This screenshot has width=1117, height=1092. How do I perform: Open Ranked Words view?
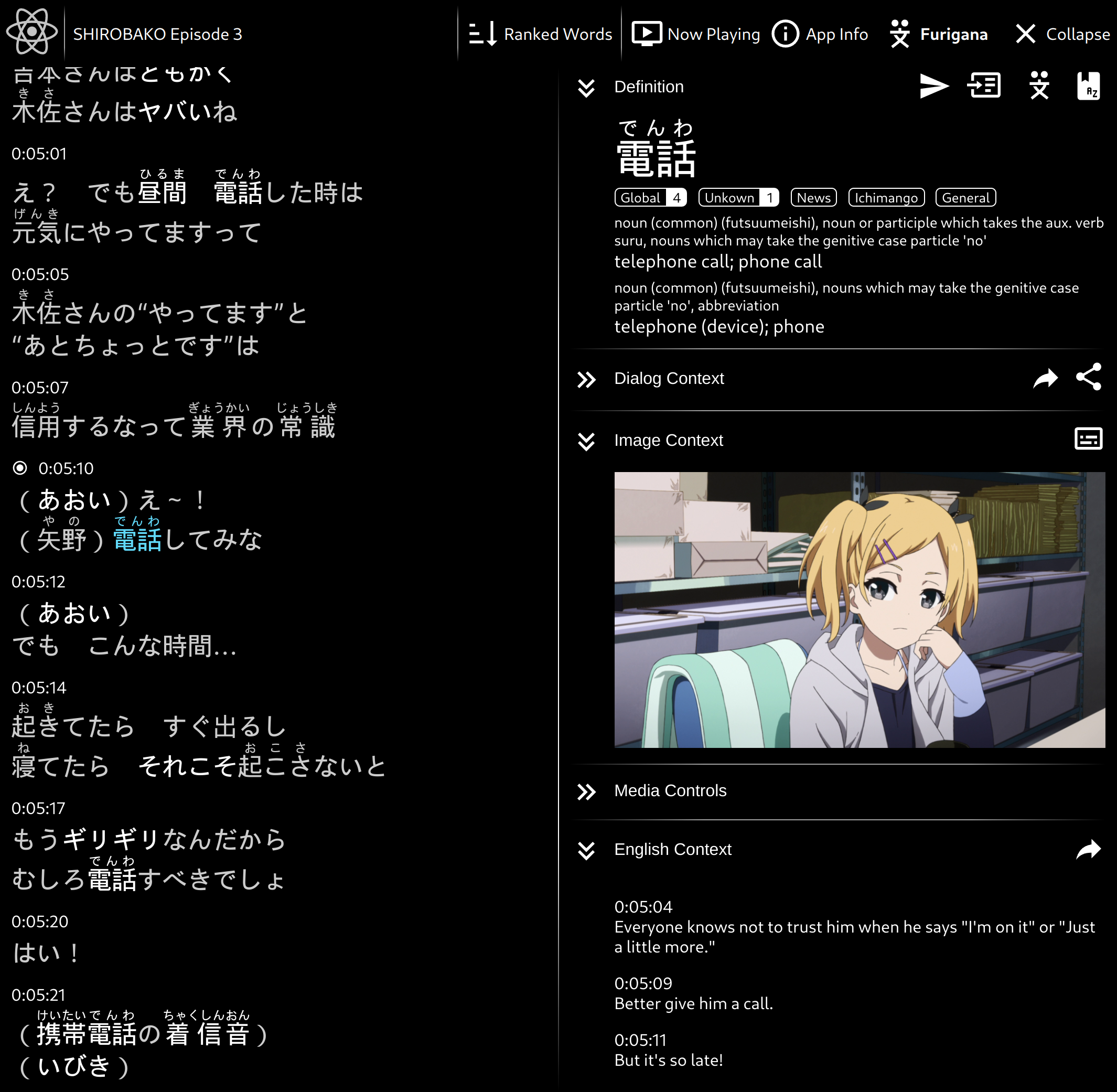point(540,35)
